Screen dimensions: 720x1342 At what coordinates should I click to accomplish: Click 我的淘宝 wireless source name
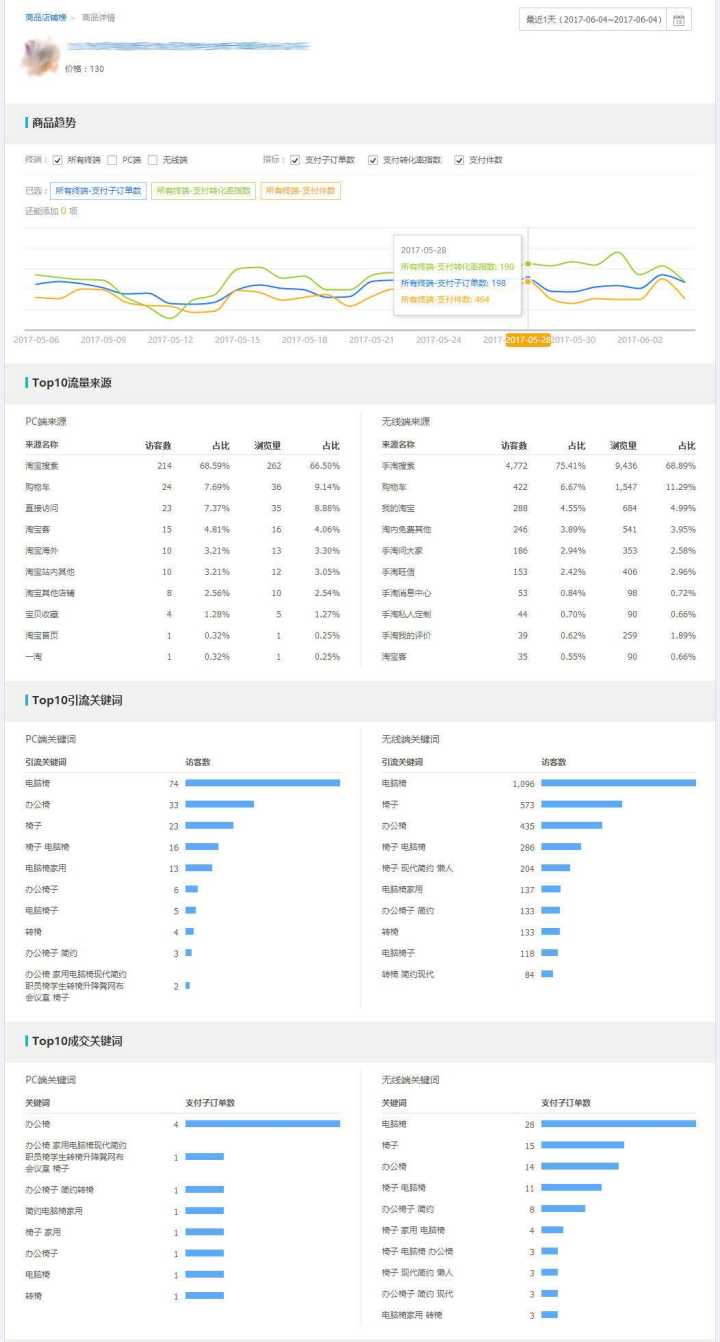[398, 508]
